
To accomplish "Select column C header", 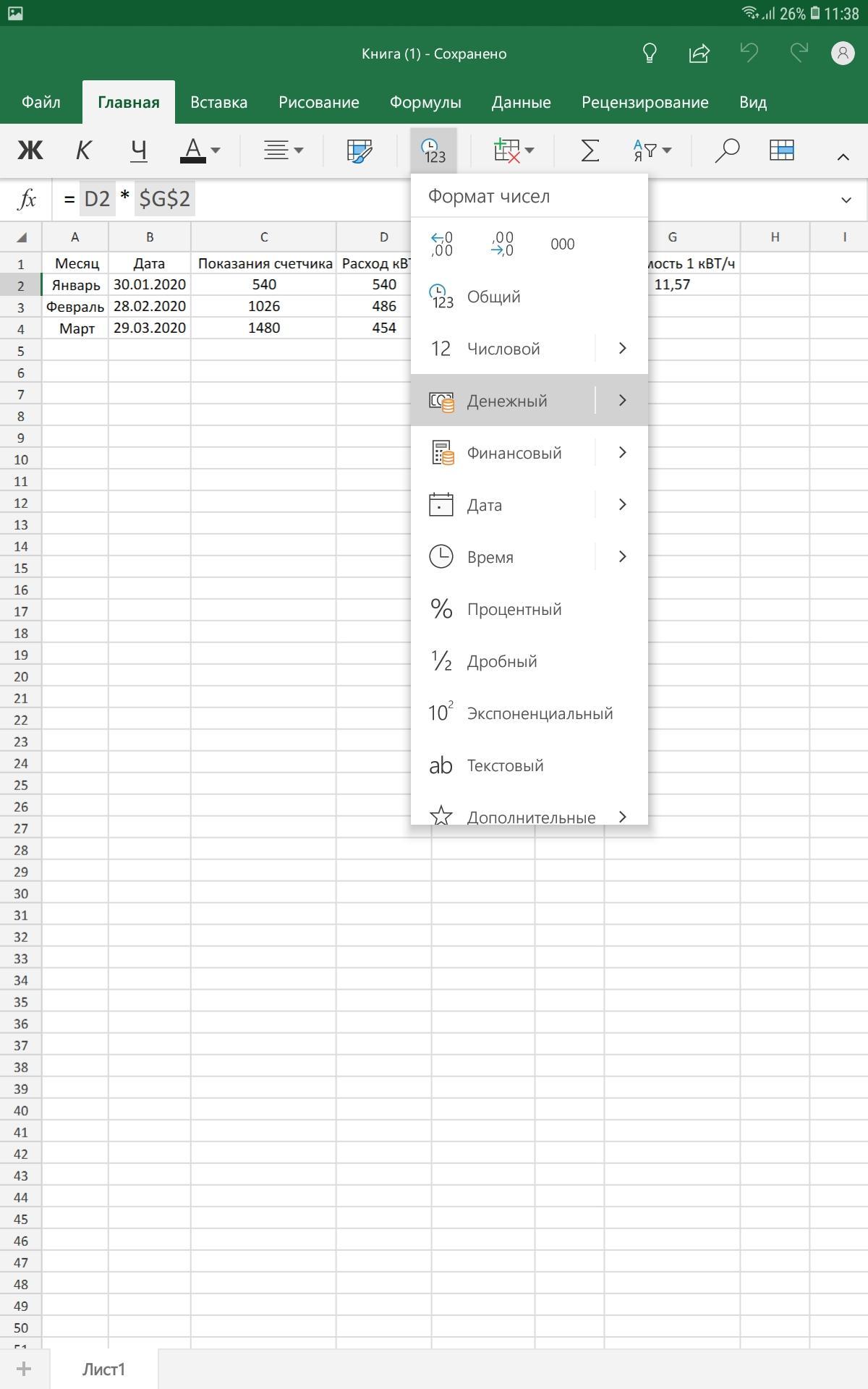I will click(x=264, y=237).
